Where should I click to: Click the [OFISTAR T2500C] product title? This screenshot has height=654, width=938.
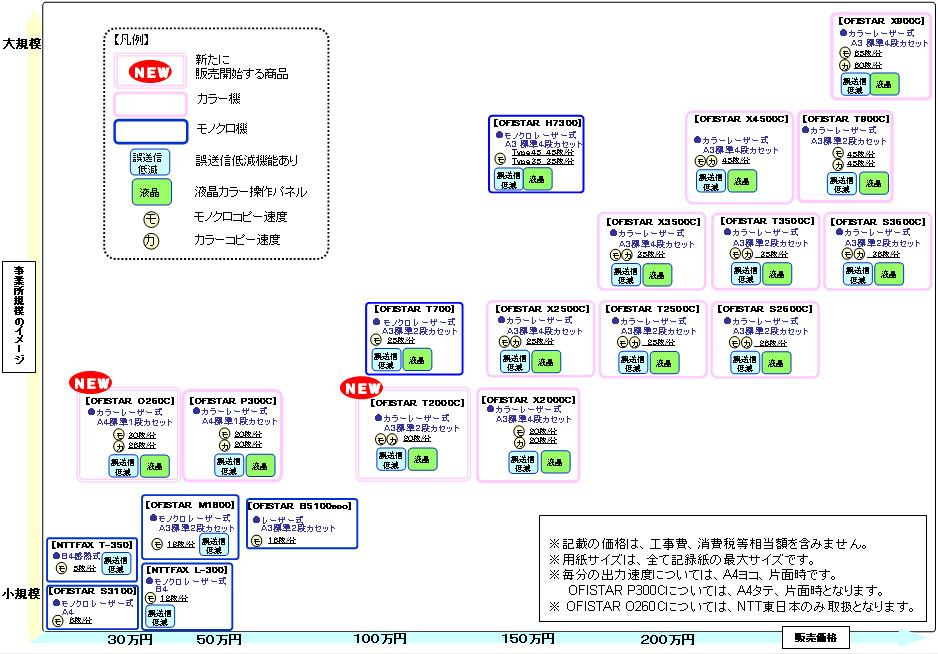tap(652, 309)
